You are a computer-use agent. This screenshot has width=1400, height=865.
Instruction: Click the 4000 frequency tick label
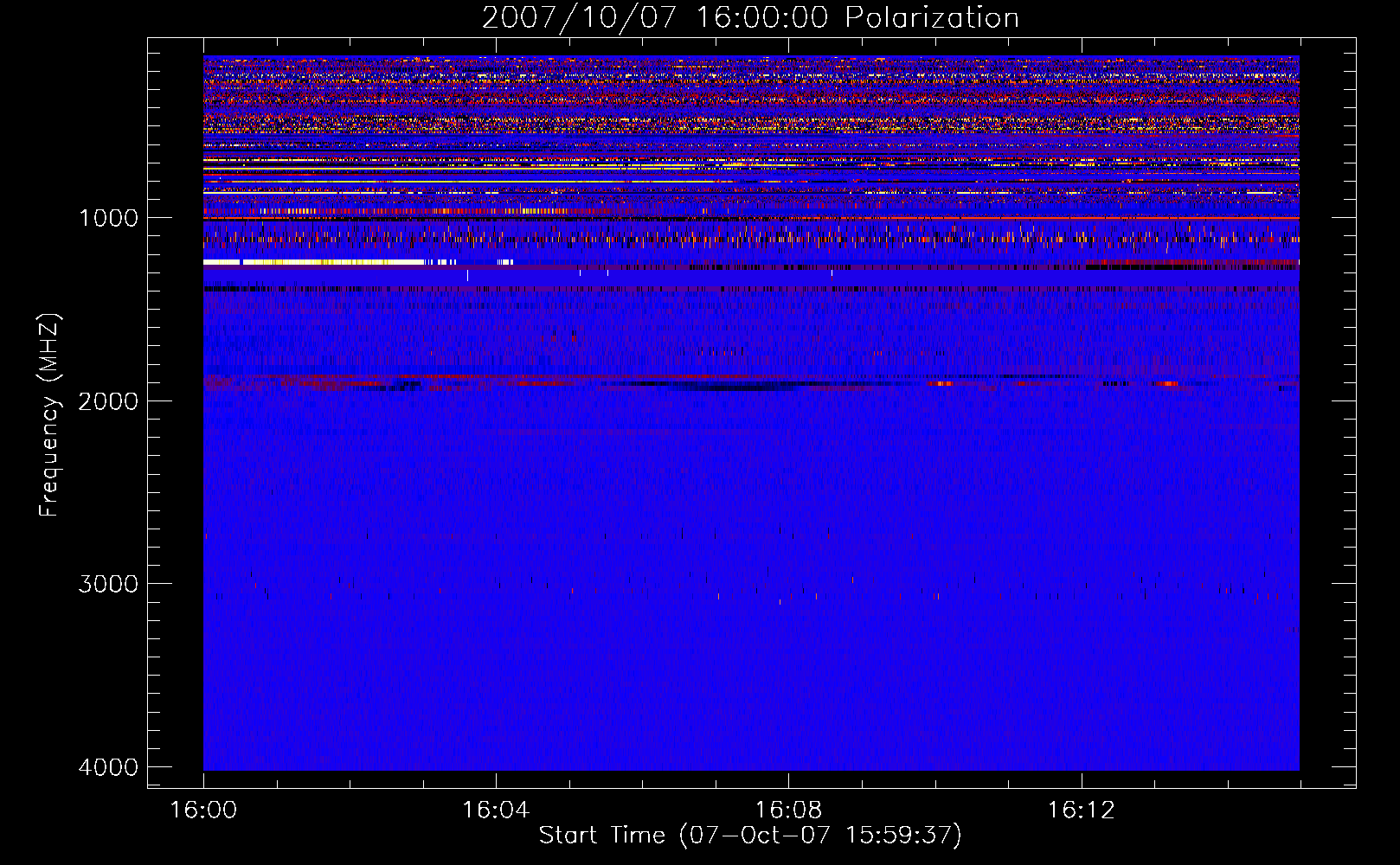[x=108, y=766]
